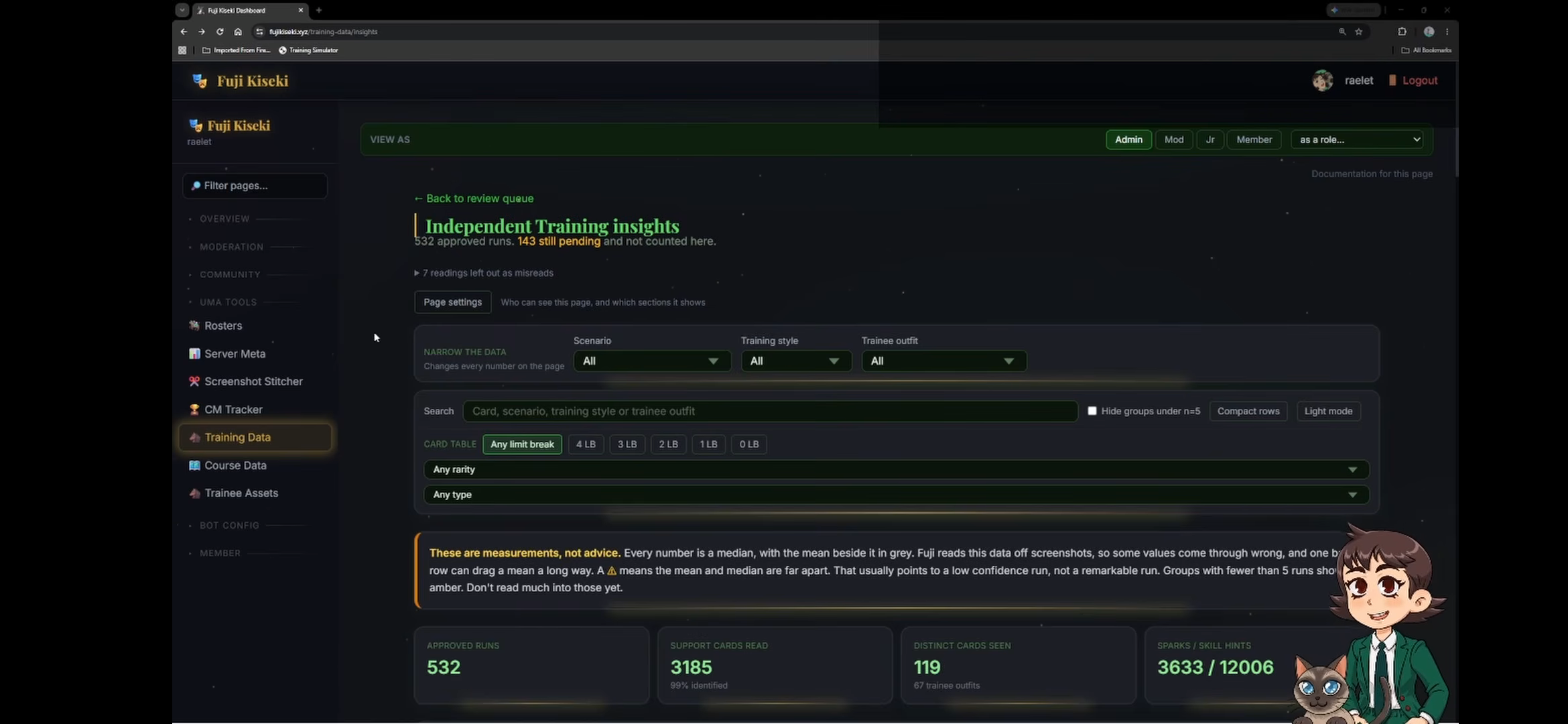This screenshot has width=1568, height=724.
Task: Open the tab search dropdown arrow
Action: pyautogui.click(x=182, y=10)
